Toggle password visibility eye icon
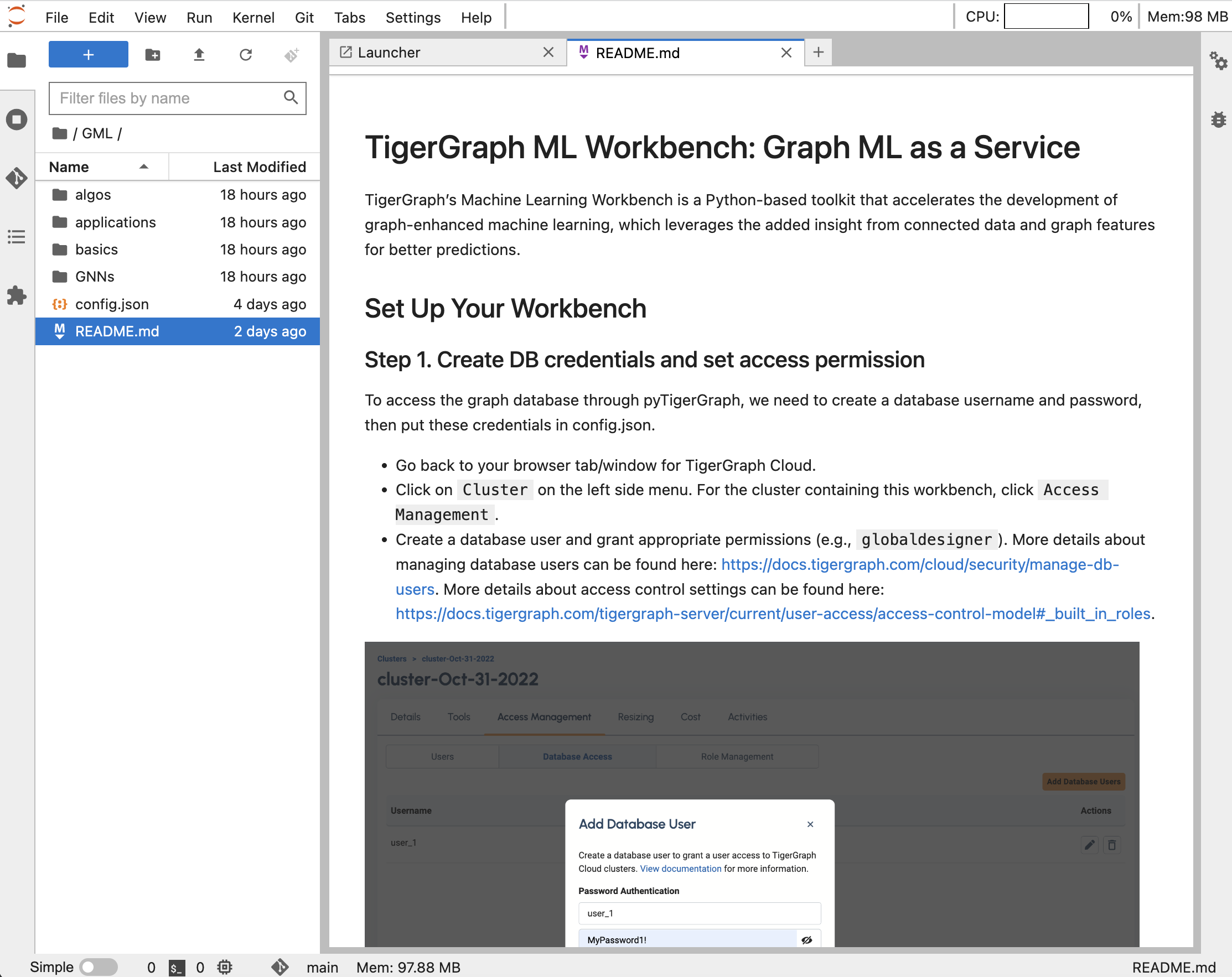1232x977 pixels. (x=806, y=940)
